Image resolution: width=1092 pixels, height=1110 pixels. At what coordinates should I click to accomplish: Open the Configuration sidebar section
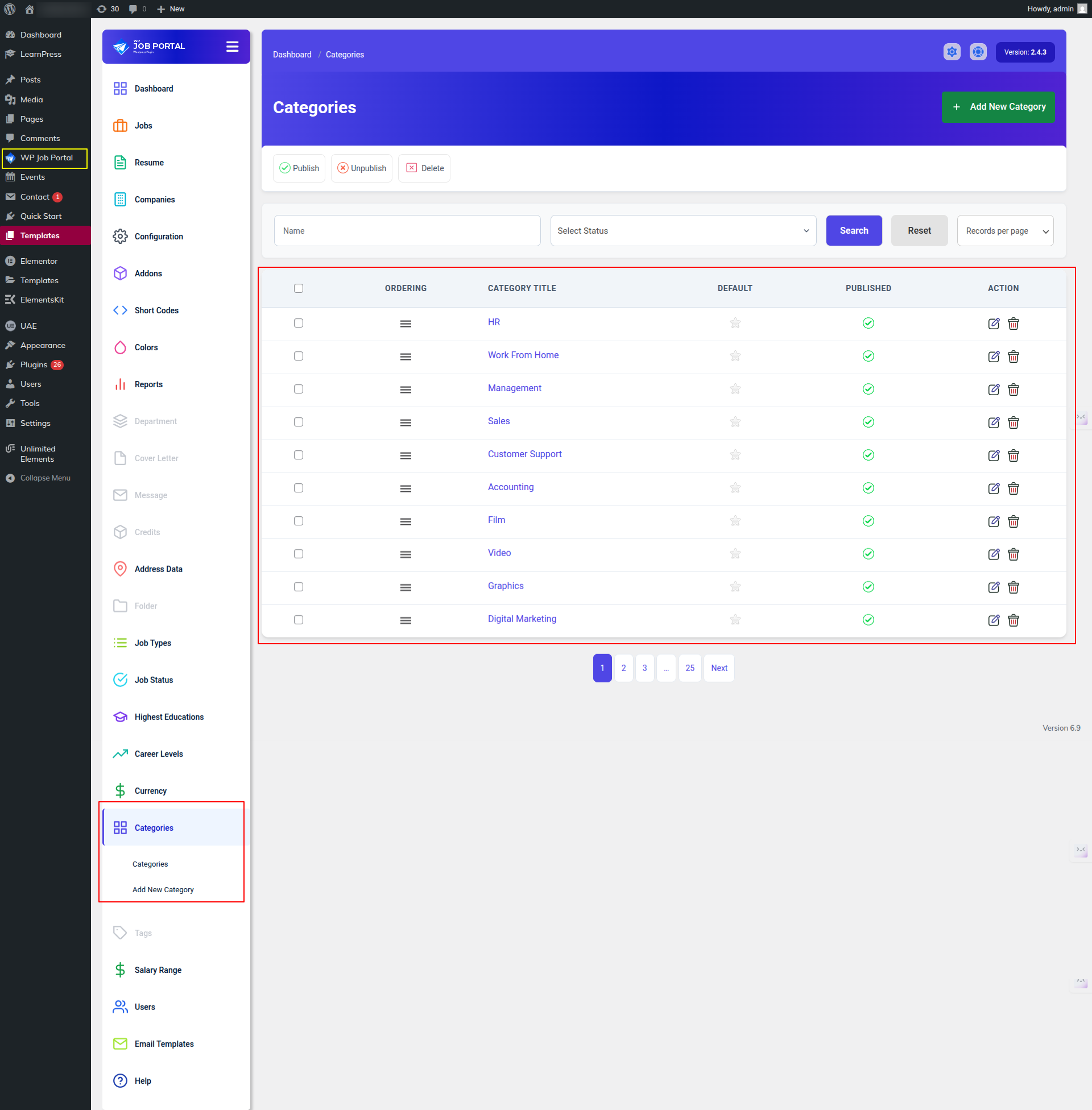tap(158, 236)
